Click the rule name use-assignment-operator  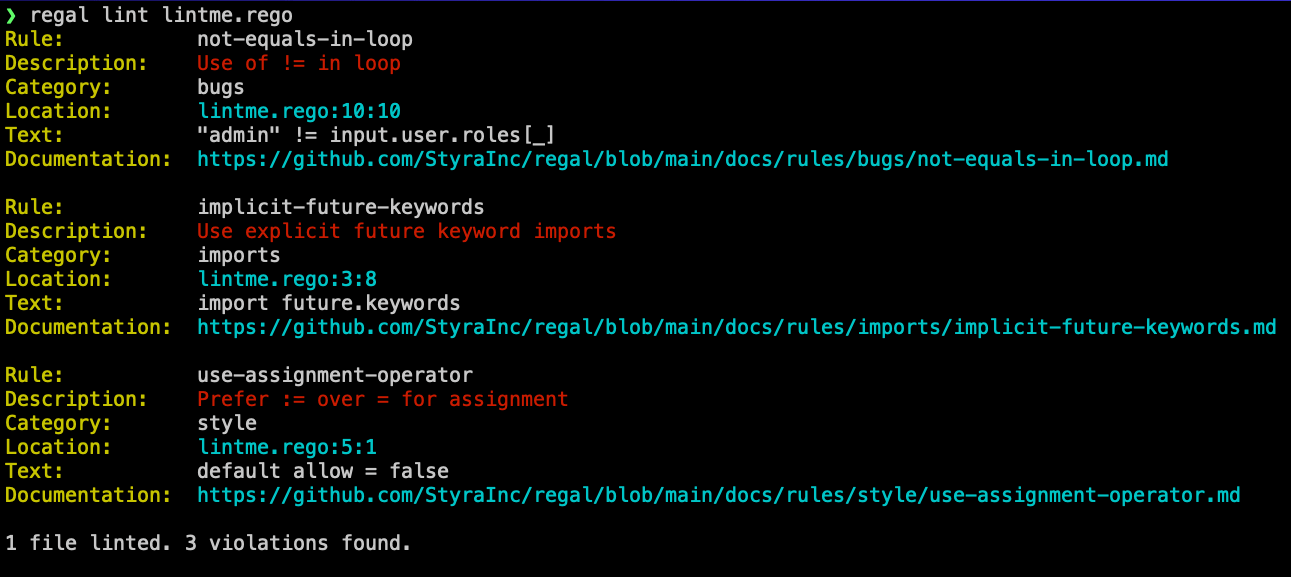[x=335, y=375]
